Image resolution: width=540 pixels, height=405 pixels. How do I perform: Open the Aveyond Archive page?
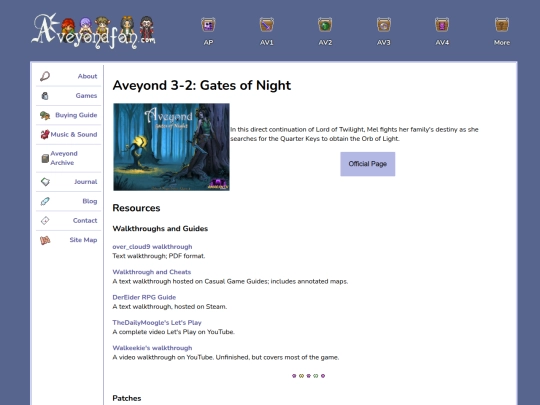pyautogui.click(x=69, y=158)
